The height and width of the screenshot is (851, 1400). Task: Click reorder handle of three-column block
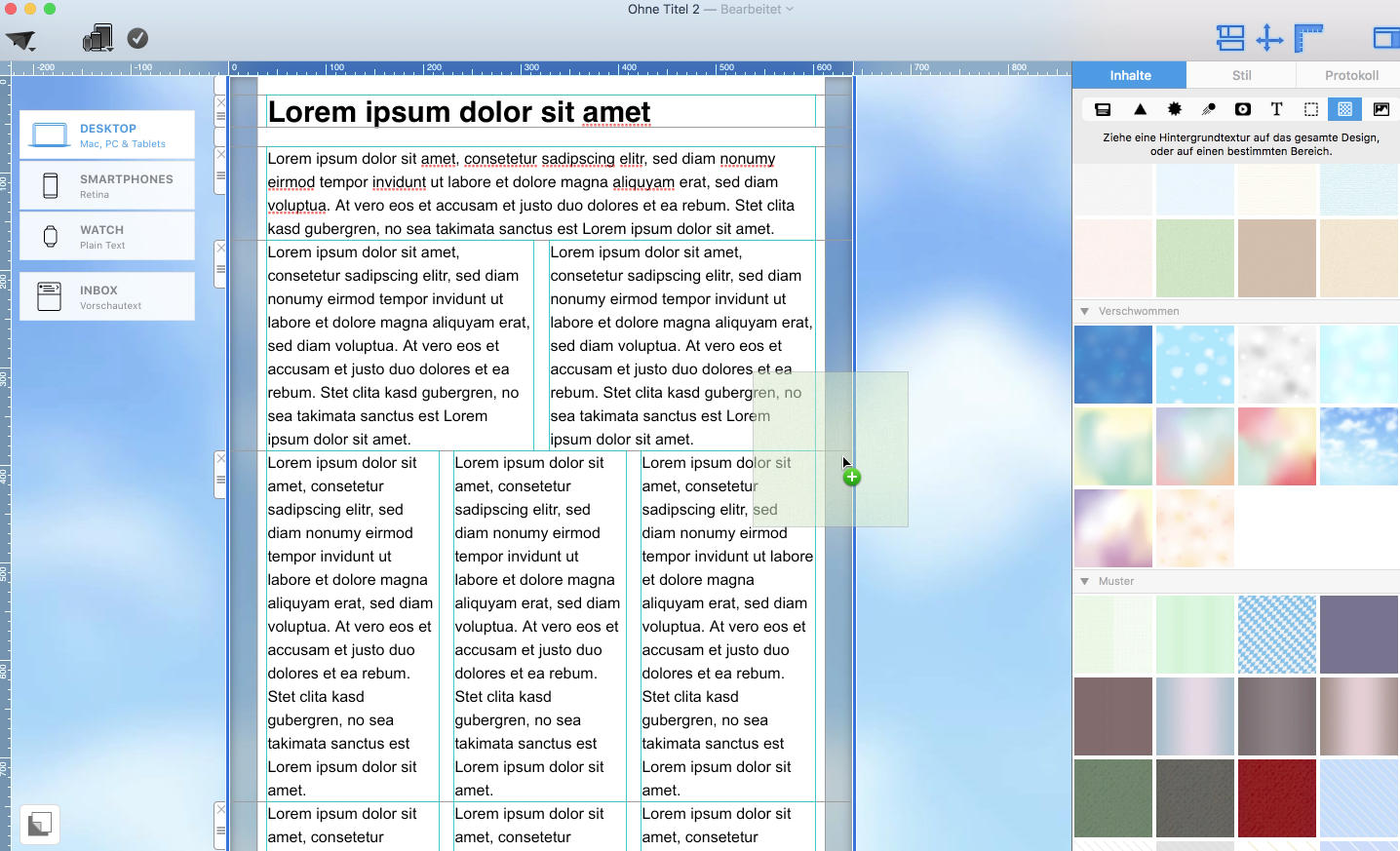click(x=220, y=481)
